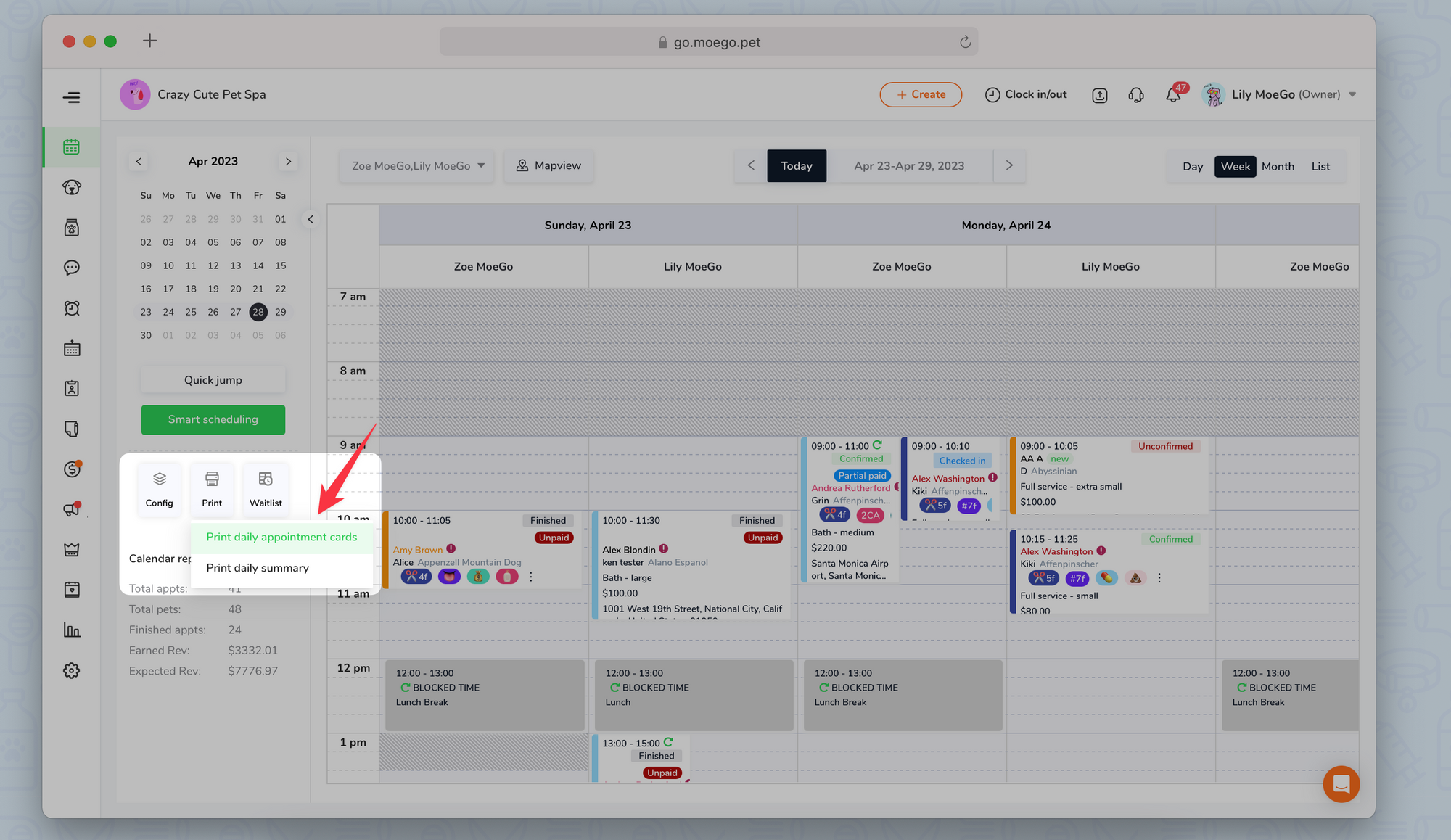Click the pet face sidebar icon
This screenshot has height=840, width=1451.
pyautogui.click(x=71, y=187)
